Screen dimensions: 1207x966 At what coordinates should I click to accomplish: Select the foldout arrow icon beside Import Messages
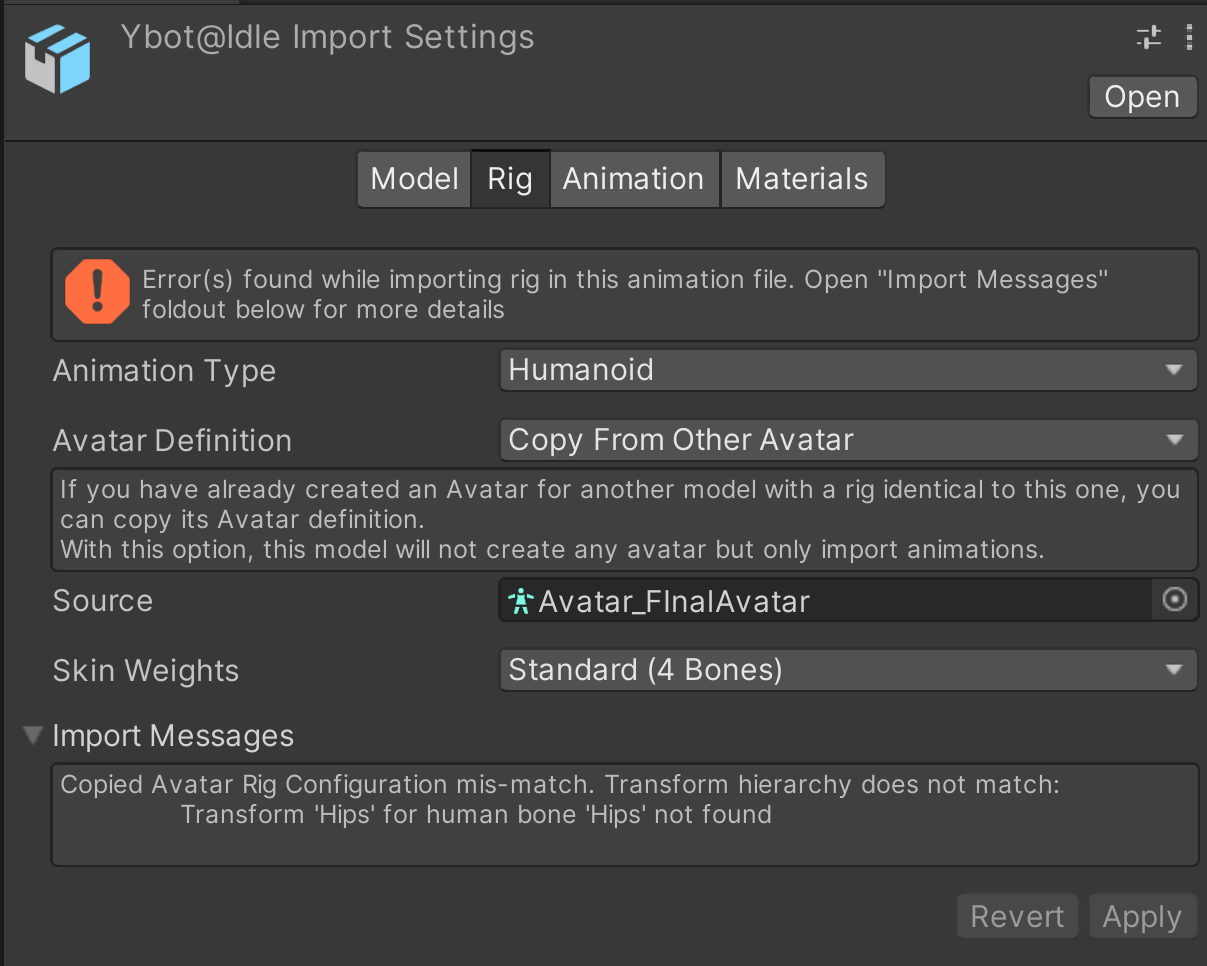pyautogui.click(x=32, y=735)
